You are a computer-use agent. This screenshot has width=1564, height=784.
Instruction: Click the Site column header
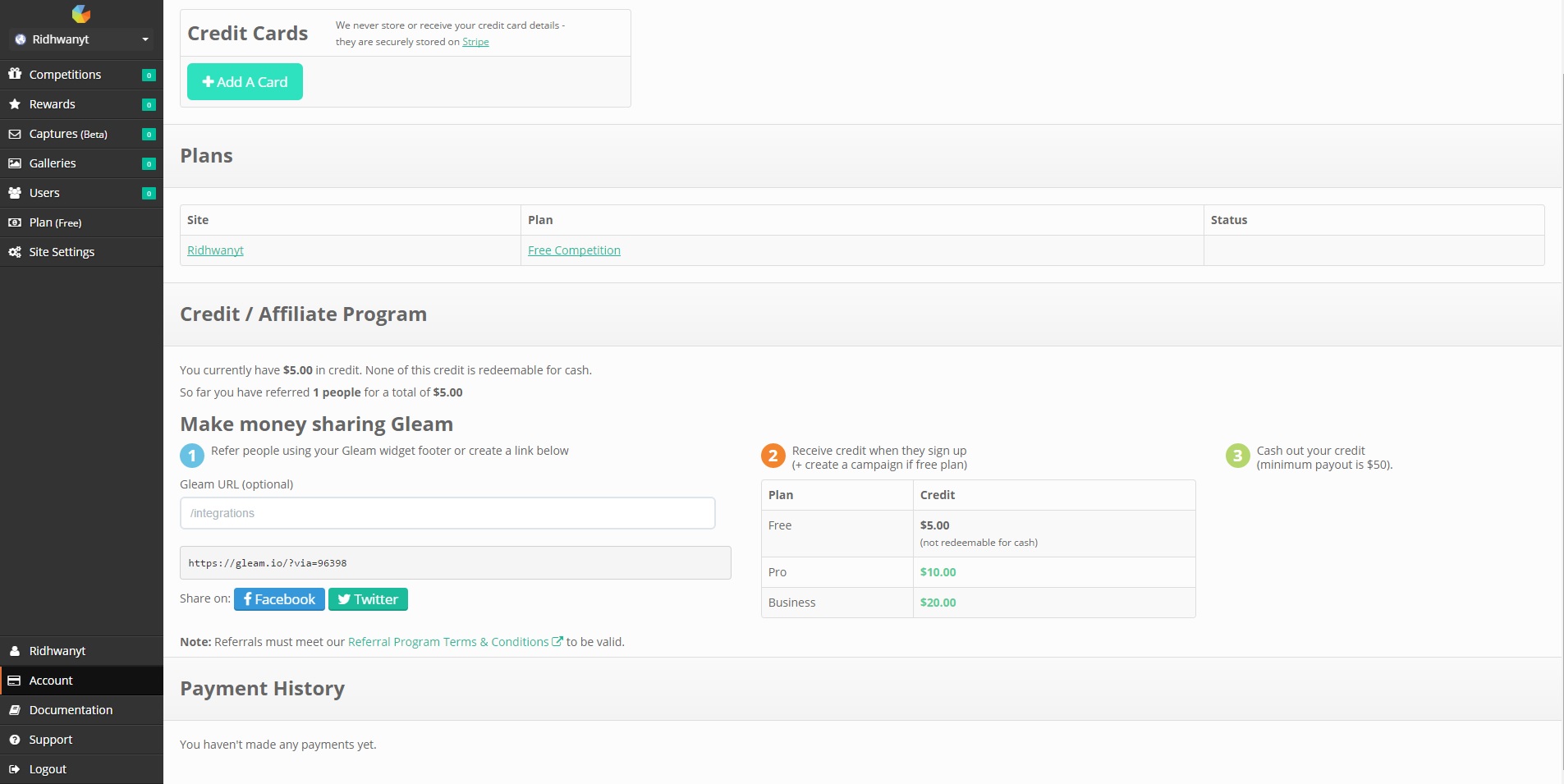(198, 220)
